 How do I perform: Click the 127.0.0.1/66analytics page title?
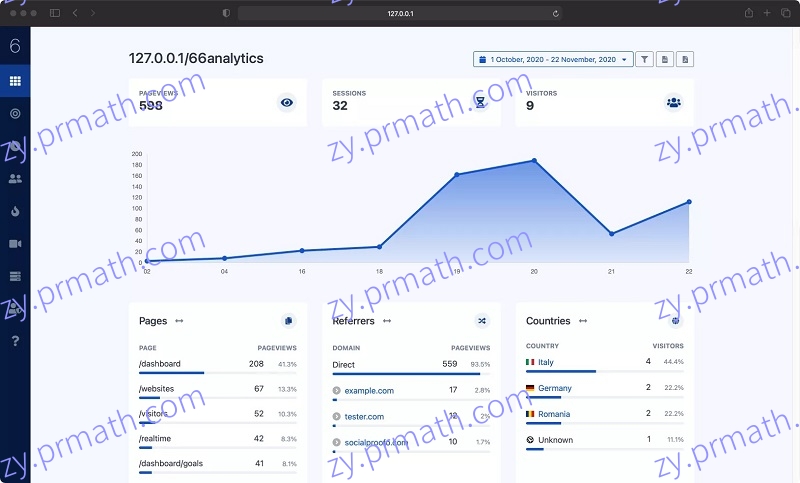pyautogui.click(x=196, y=59)
